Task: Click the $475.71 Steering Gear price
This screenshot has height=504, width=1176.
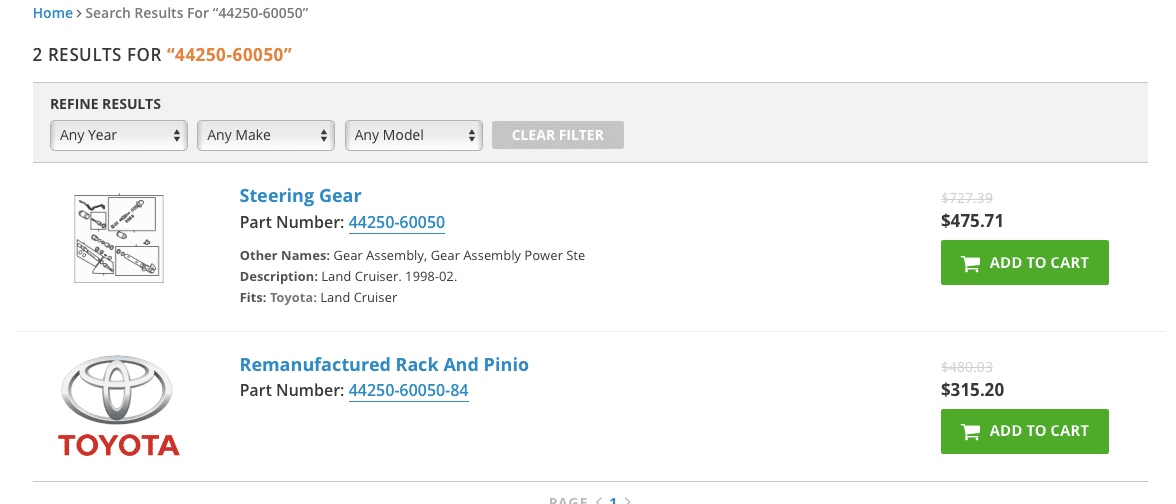Action: [x=972, y=220]
